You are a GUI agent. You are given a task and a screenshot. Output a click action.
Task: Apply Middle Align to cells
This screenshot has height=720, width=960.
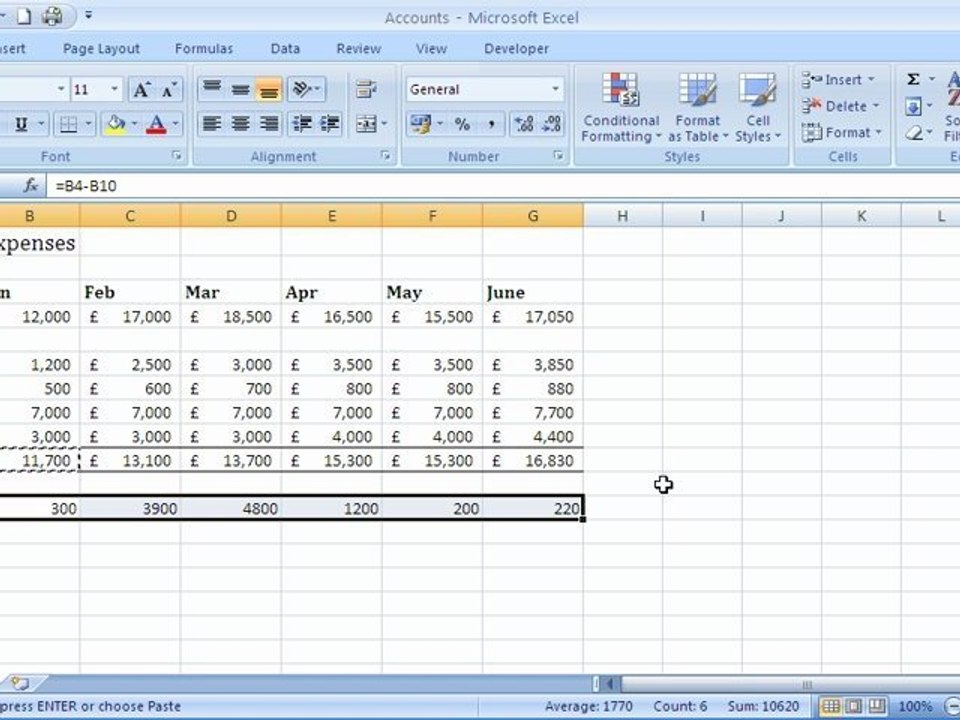point(240,89)
